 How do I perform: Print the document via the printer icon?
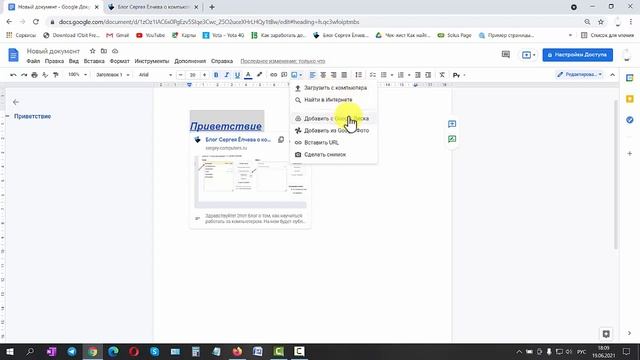click(x=34, y=75)
